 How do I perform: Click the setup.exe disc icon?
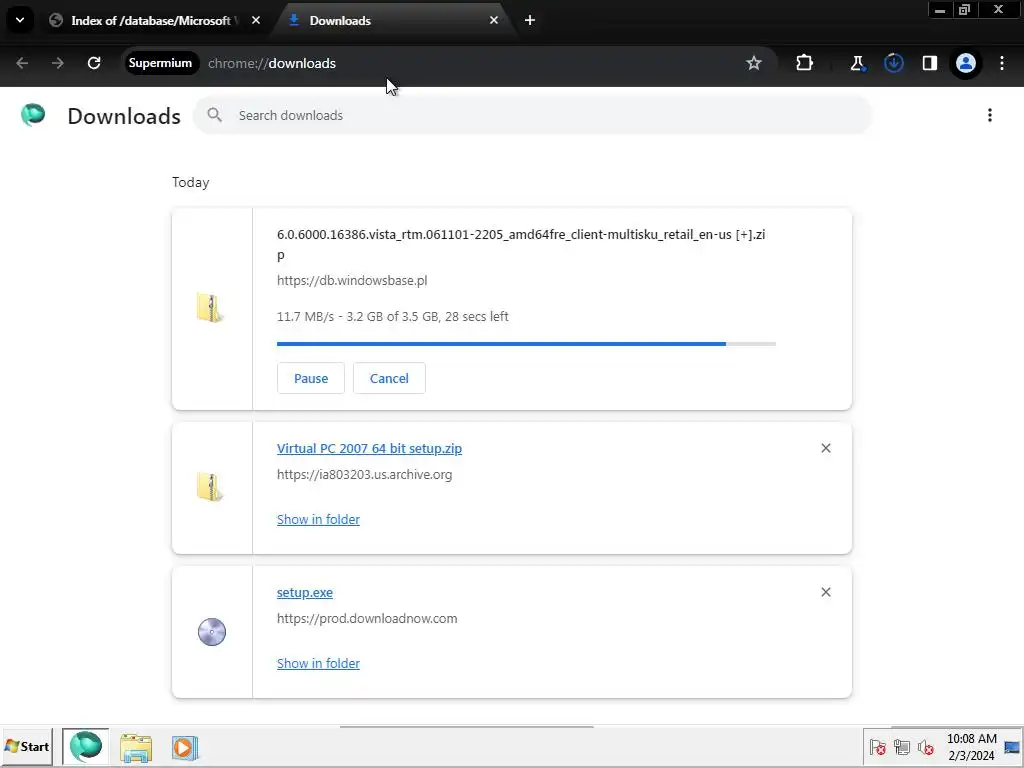212,632
